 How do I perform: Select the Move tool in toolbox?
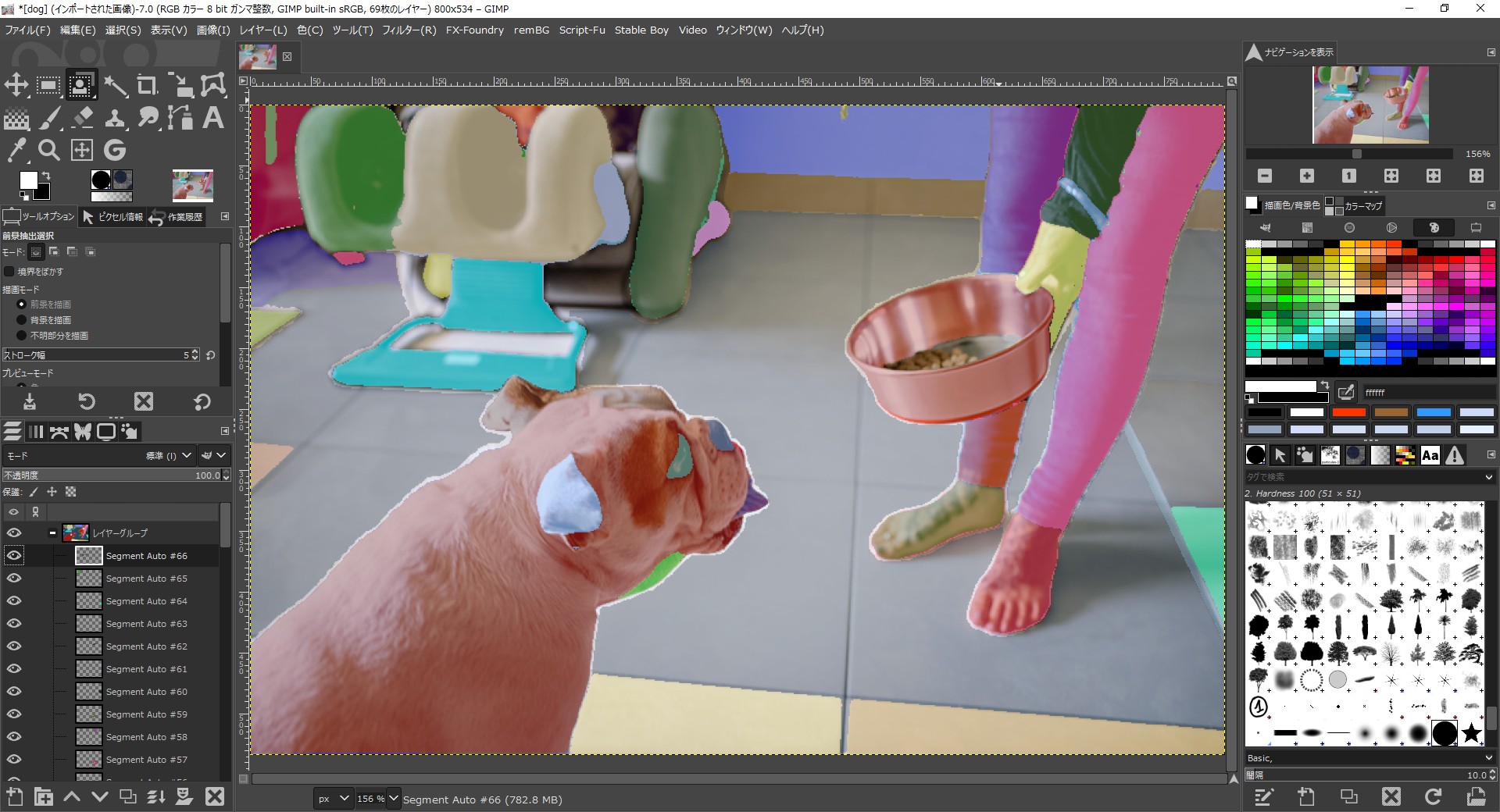coord(16,85)
